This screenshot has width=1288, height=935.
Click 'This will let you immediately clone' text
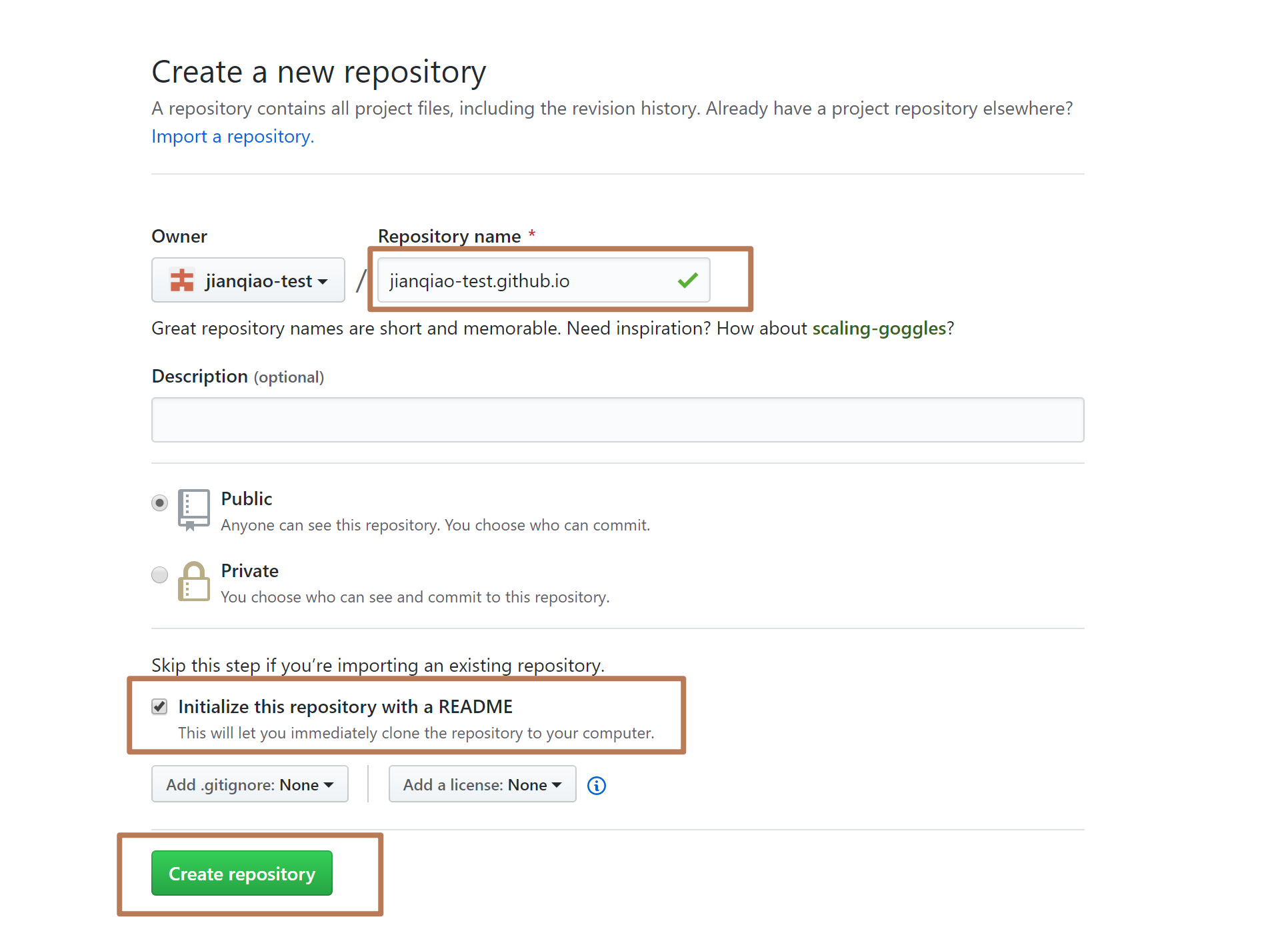[416, 733]
